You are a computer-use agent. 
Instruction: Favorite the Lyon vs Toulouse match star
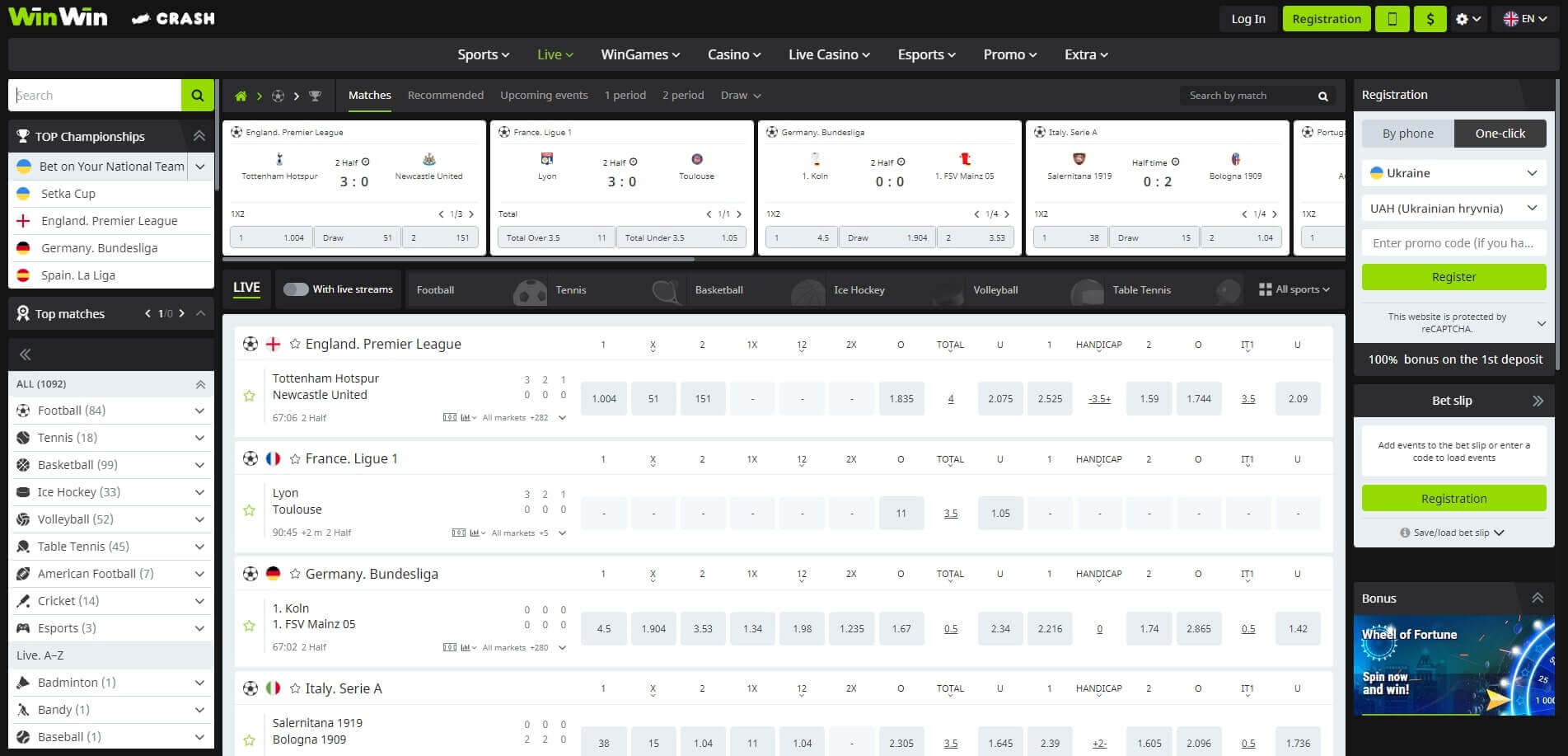tap(249, 510)
